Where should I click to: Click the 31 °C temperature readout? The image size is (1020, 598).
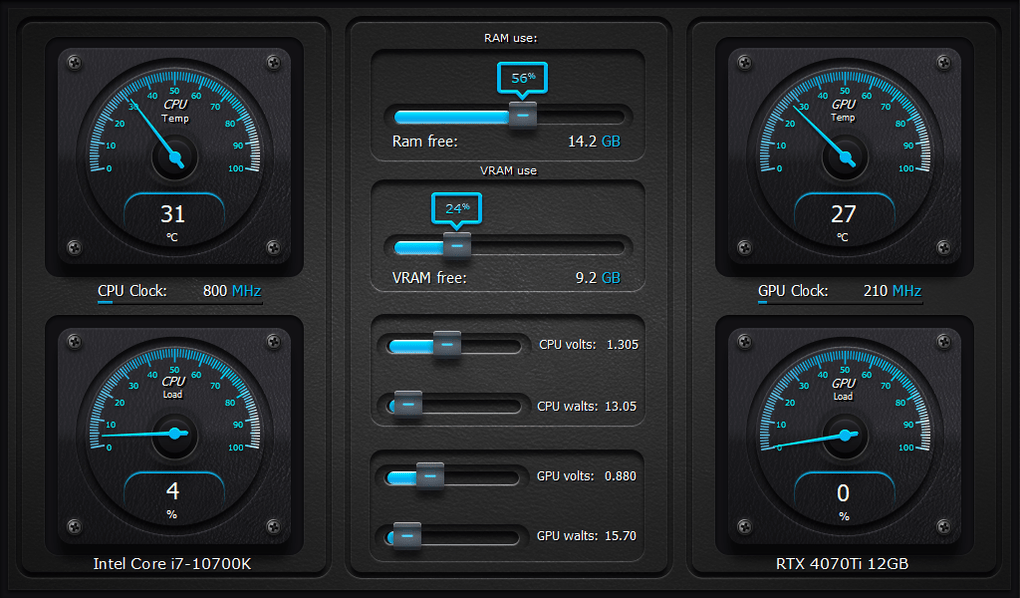point(173,214)
